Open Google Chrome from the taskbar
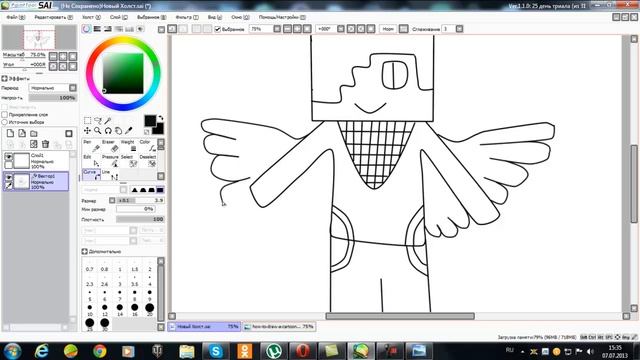Screen dimensions: 640x360 click(x=99, y=351)
